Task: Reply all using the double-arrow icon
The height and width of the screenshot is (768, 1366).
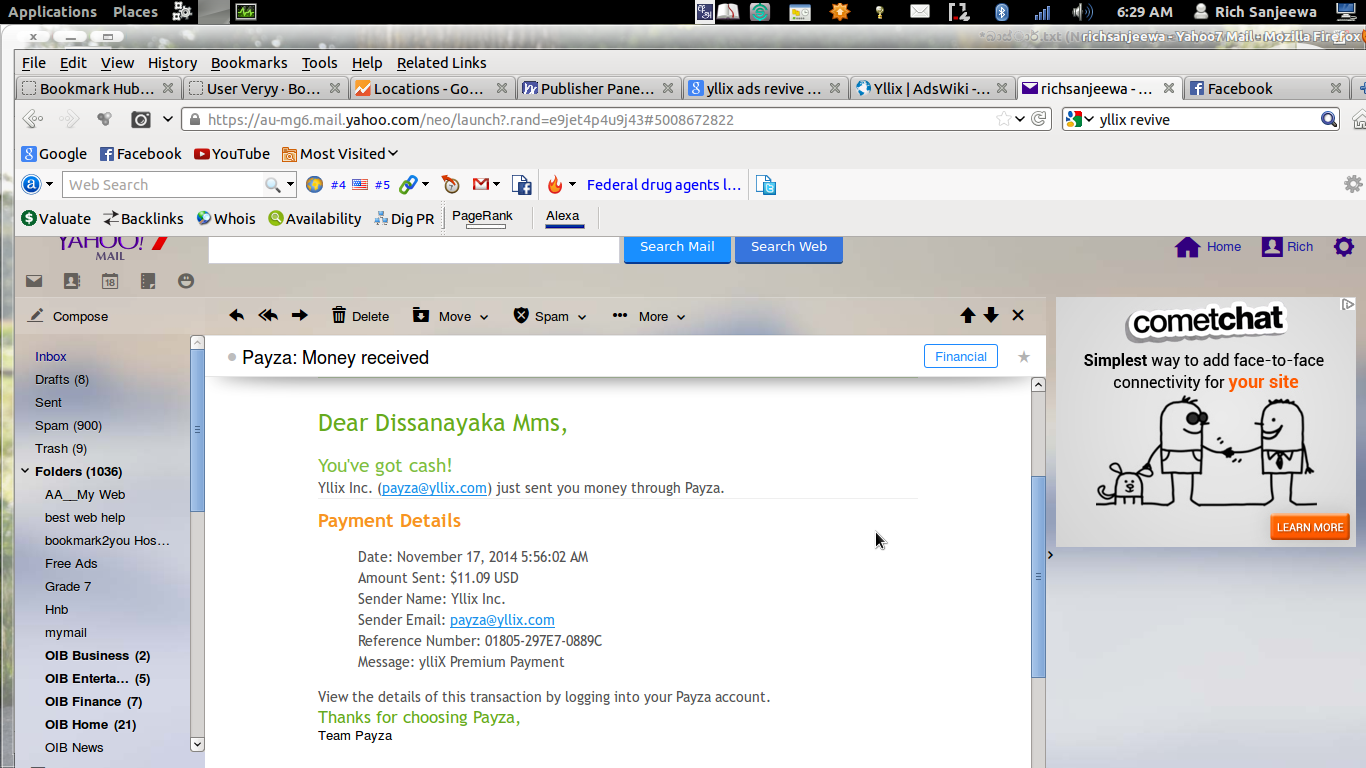Action: pos(268,316)
